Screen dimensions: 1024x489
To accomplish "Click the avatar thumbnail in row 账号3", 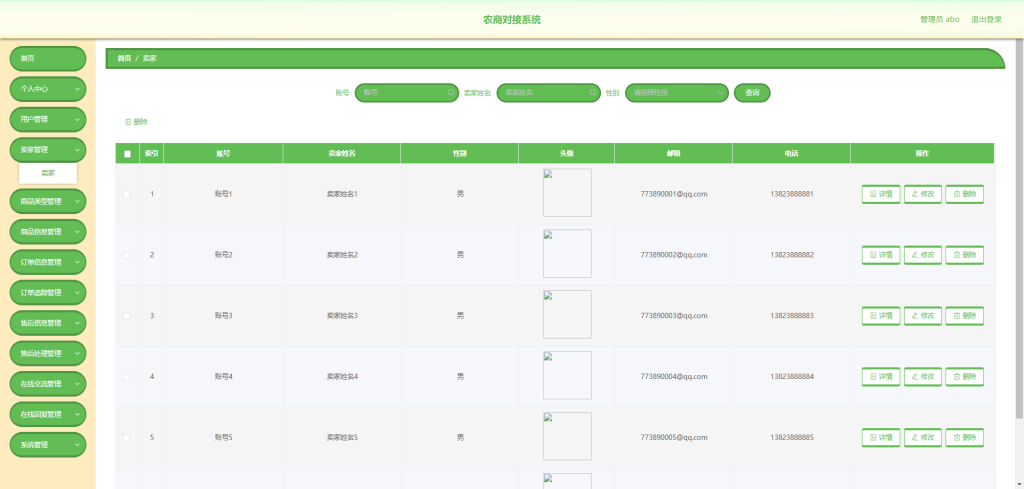I will (x=567, y=314).
